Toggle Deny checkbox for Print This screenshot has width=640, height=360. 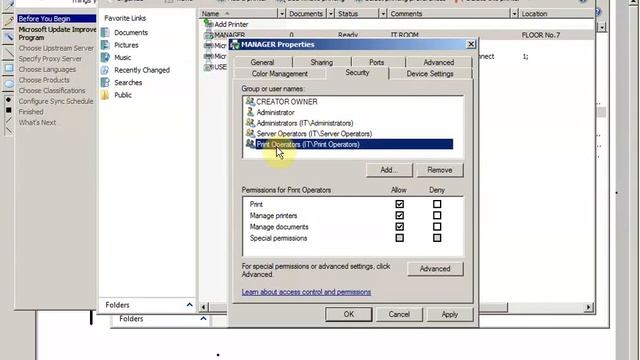point(437,204)
